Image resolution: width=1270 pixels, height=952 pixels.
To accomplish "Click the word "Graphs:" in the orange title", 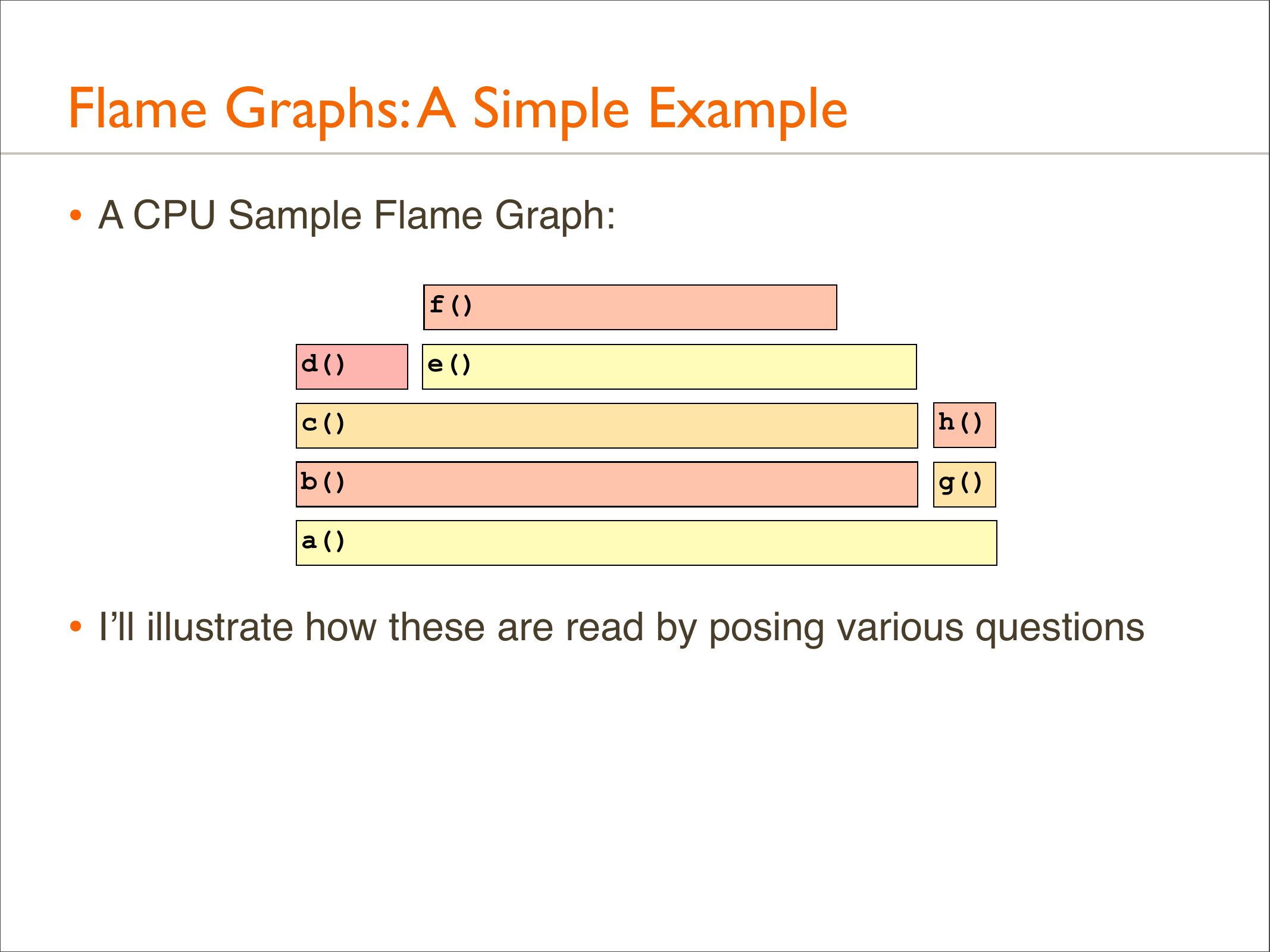I will (318, 110).
